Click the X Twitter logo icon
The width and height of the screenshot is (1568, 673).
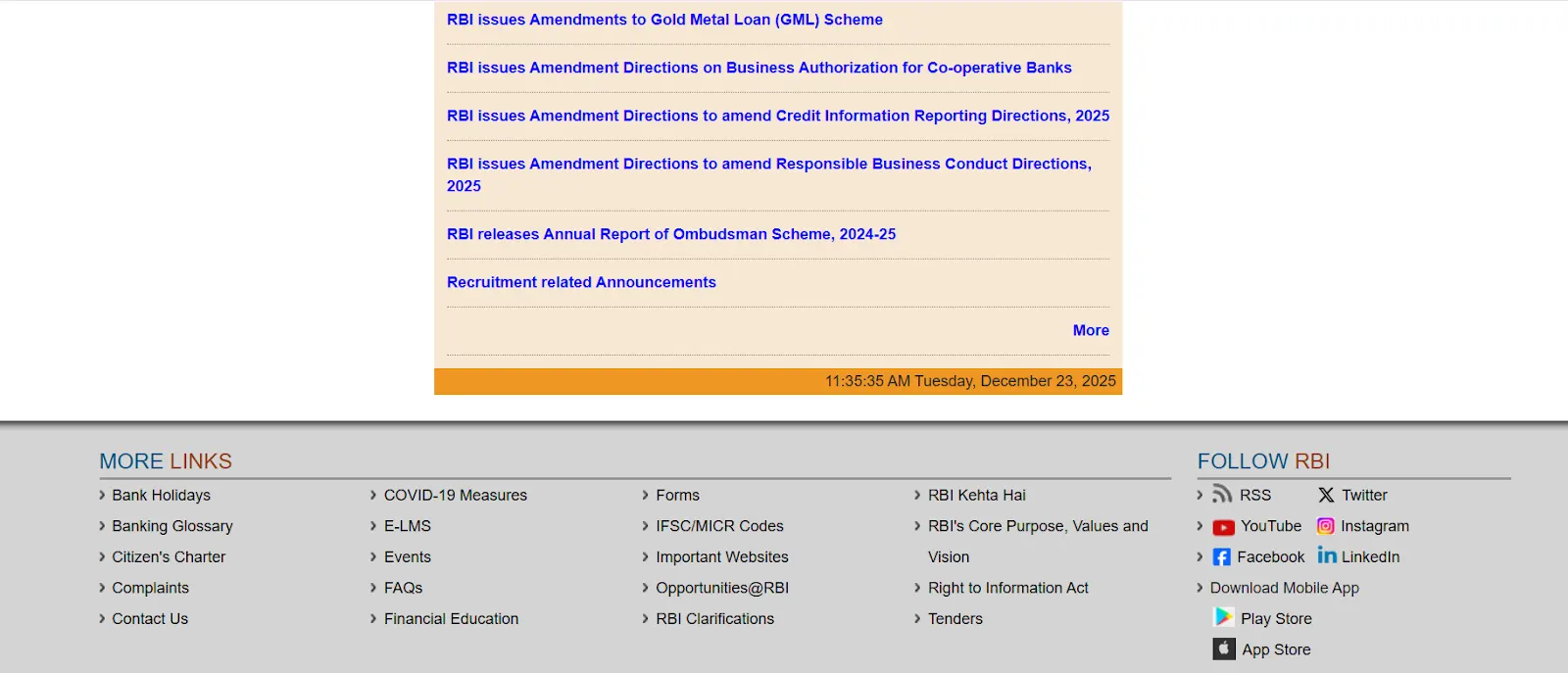(1326, 496)
